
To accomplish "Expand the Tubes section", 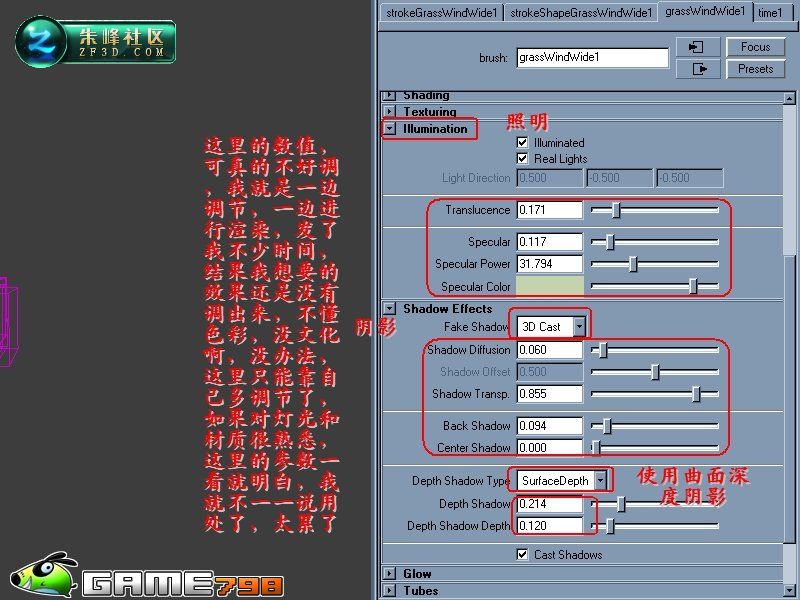I will tap(390, 591).
